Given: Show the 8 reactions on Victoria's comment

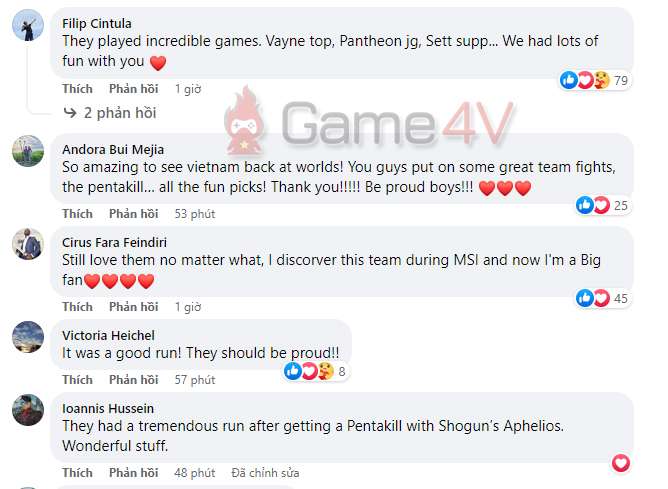Looking at the screenshot, I should 316,371.
